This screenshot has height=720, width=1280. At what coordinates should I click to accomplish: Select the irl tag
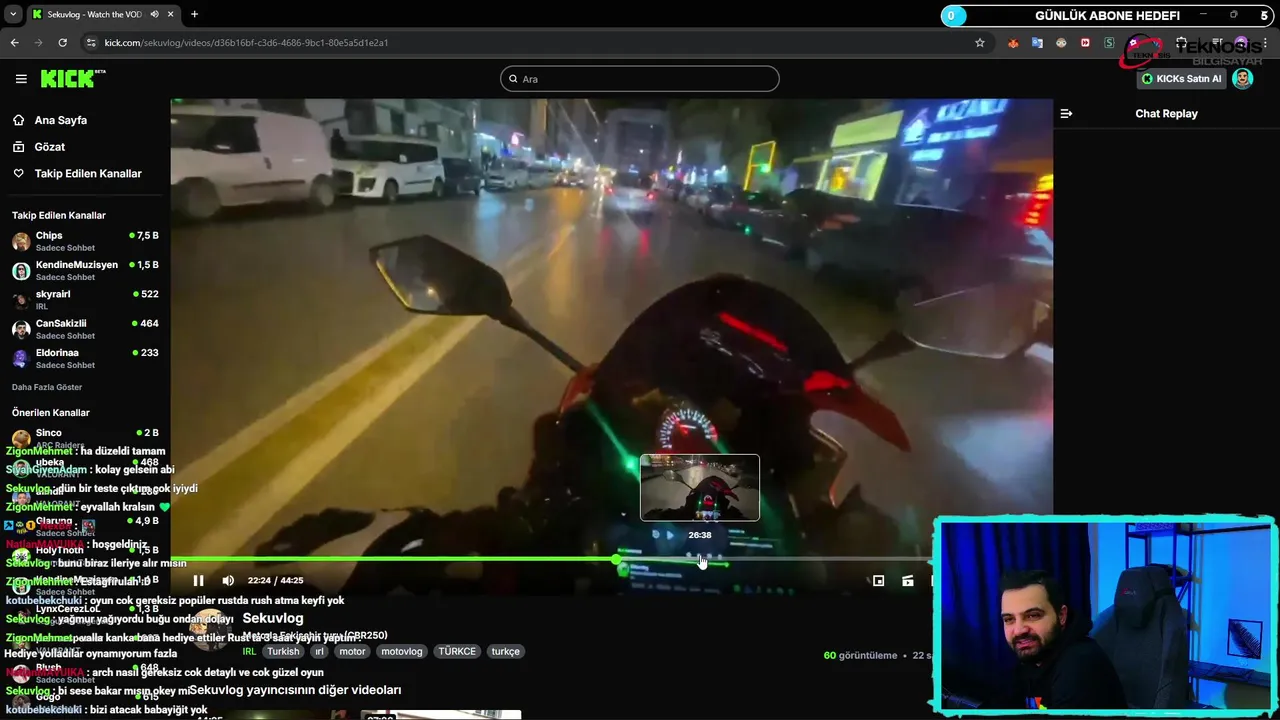pyautogui.click(x=319, y=651)
